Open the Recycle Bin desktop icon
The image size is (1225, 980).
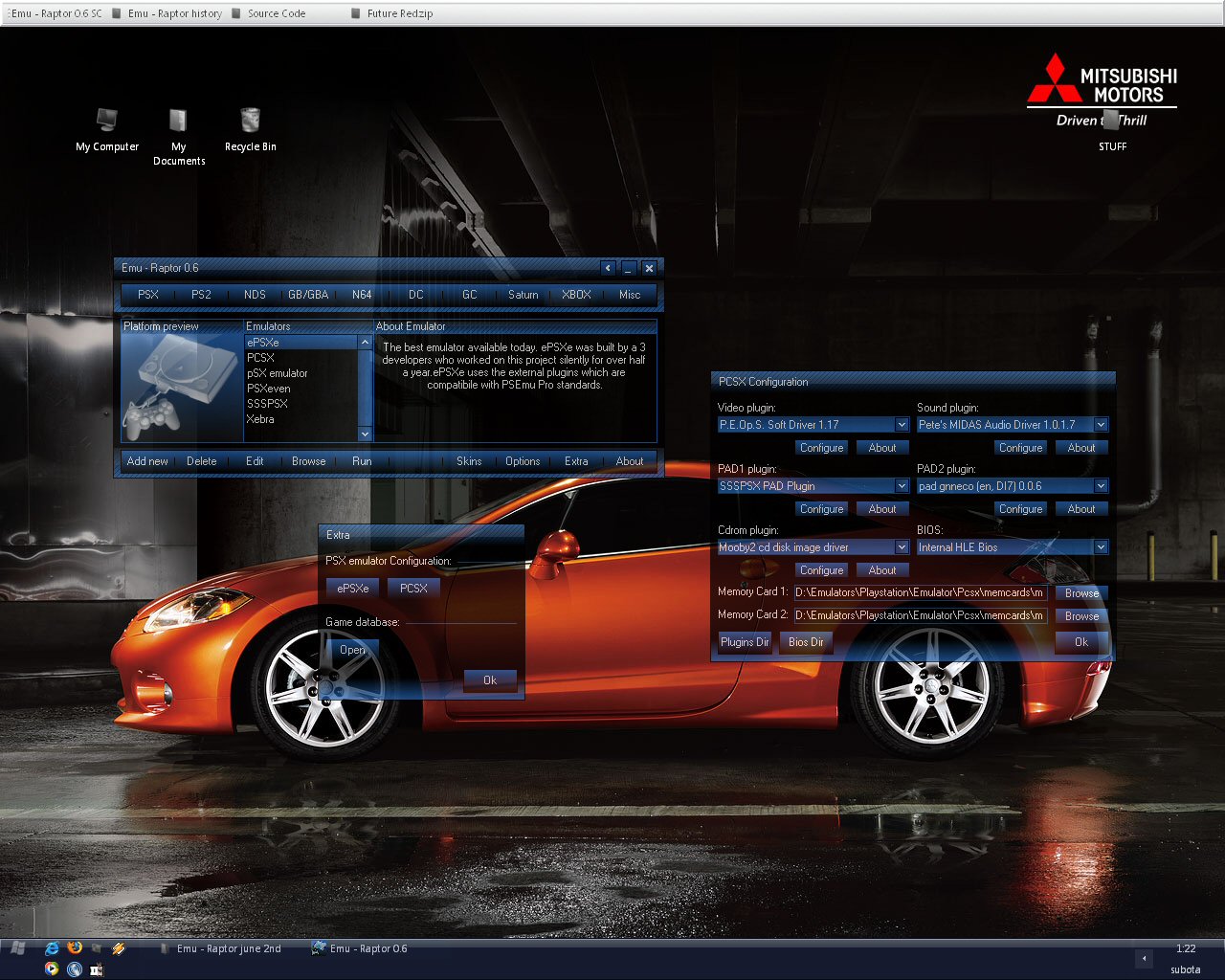point(250,129)
